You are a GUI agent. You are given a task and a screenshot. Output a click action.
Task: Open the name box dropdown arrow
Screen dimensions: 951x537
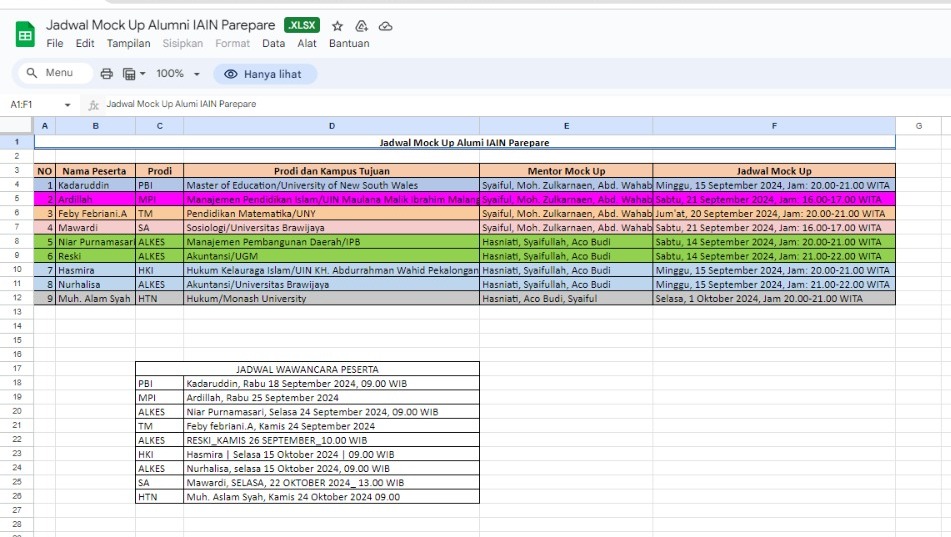(68, 104)
